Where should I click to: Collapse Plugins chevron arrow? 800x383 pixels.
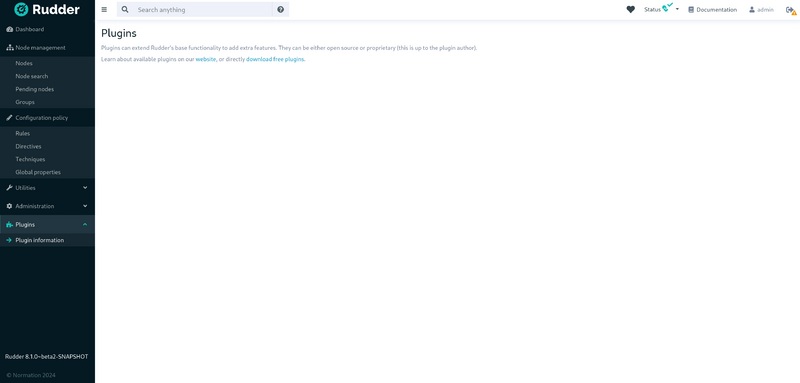point(85,224)
